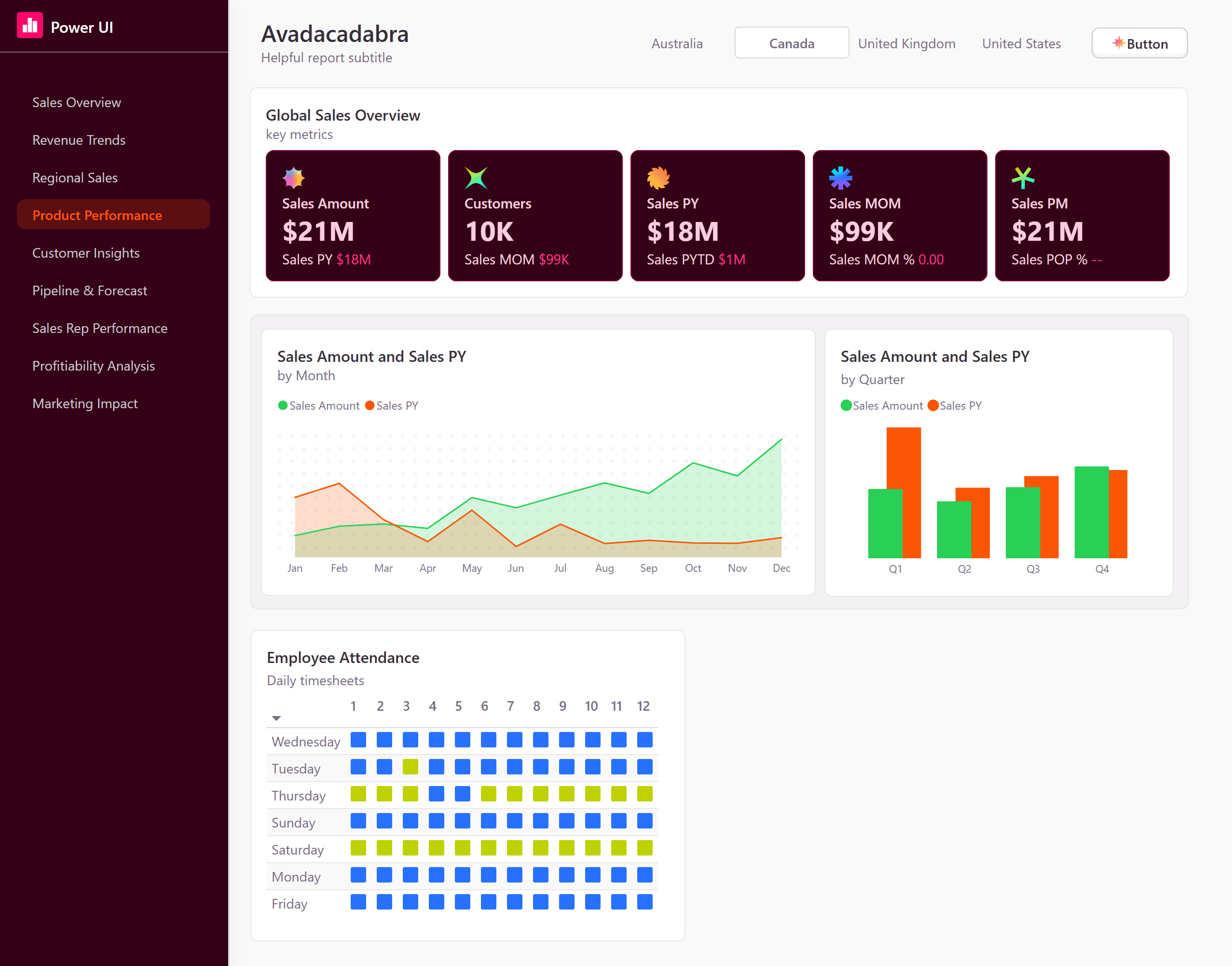This screenshot has width=1232, height=966.
Task: Click the green cross icon on Sales PM card
Action: (1023, 178)
